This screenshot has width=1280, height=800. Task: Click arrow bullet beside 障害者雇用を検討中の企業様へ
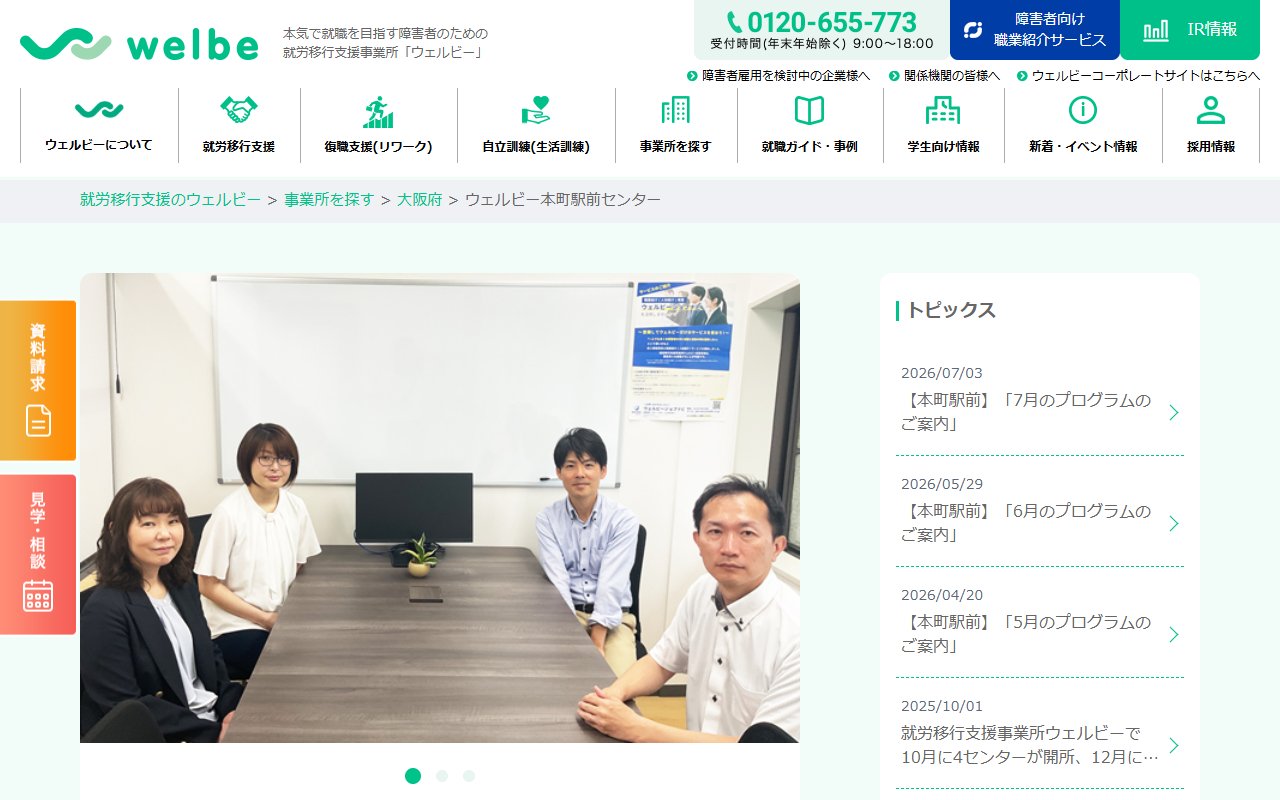(x=692, y=76)
